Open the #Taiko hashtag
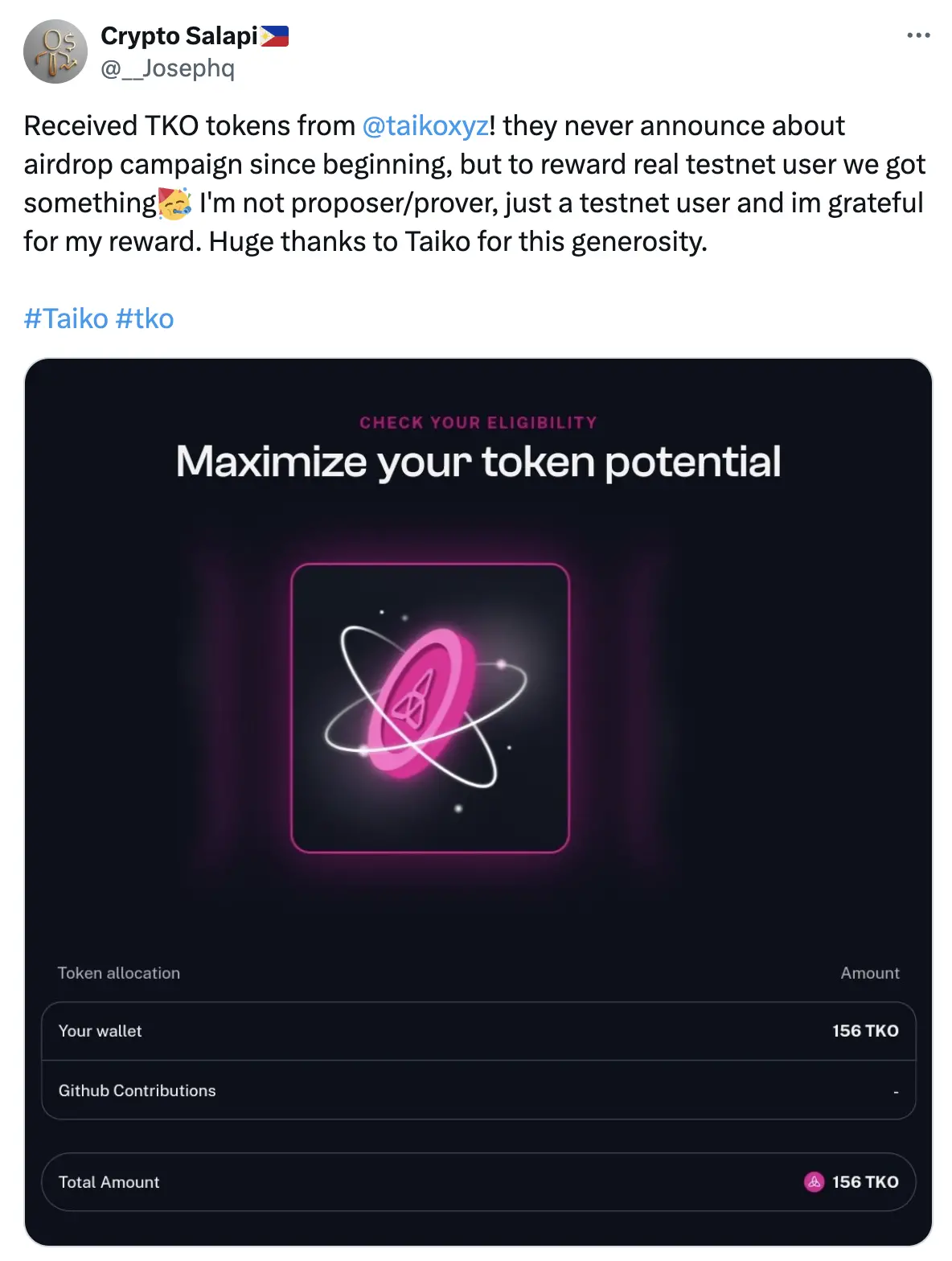 (x=66, y=318)
